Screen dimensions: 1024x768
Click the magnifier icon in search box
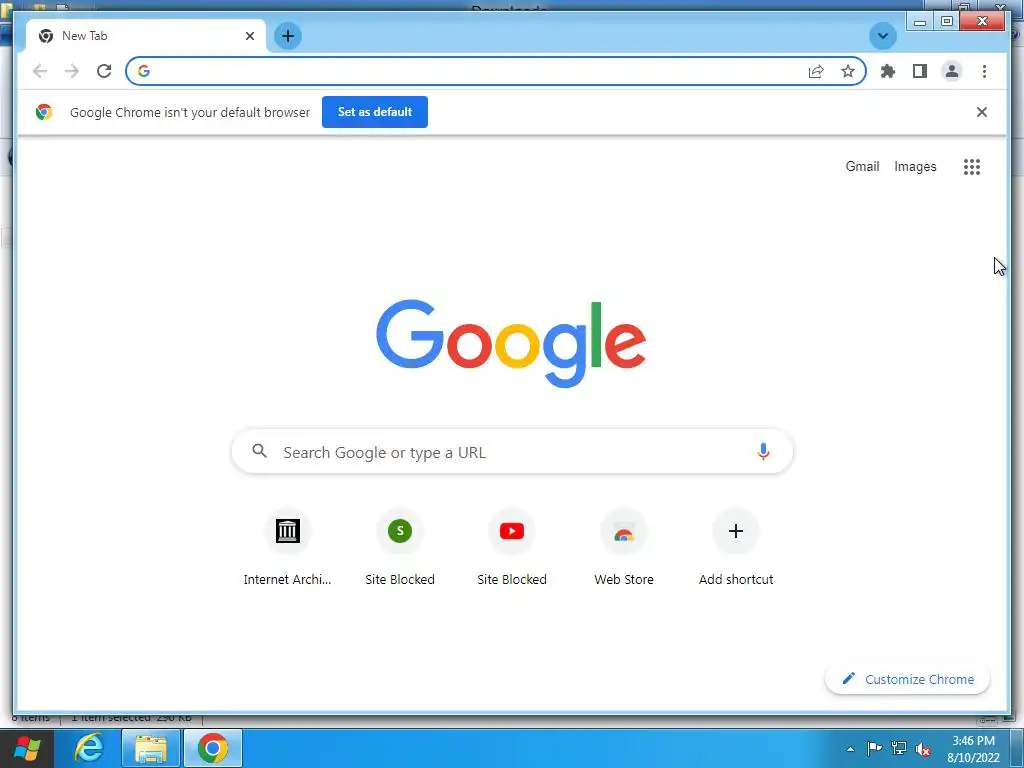[x=259, y=451]
